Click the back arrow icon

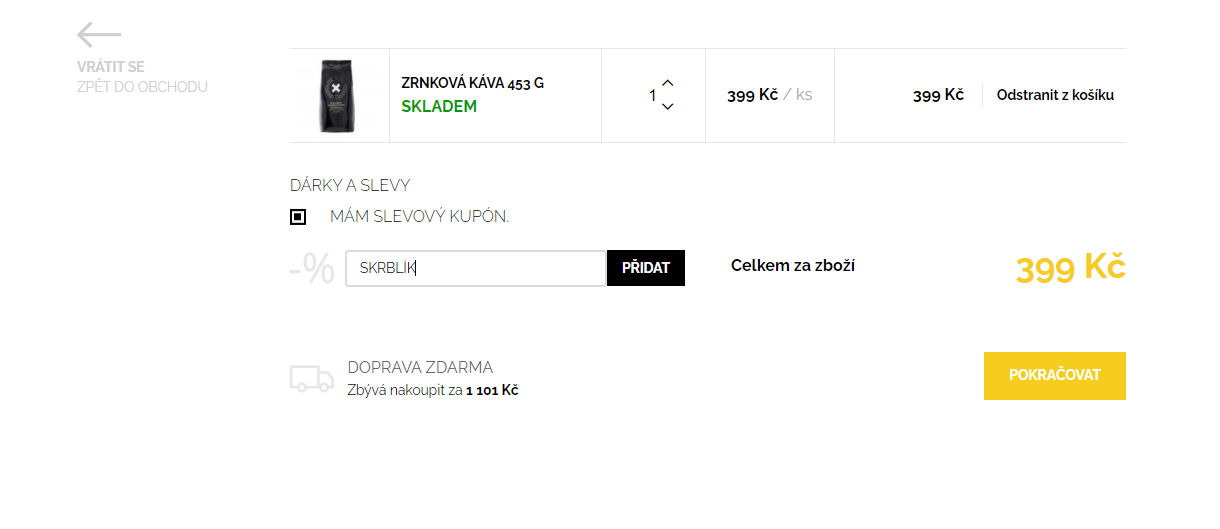(99, 35)
